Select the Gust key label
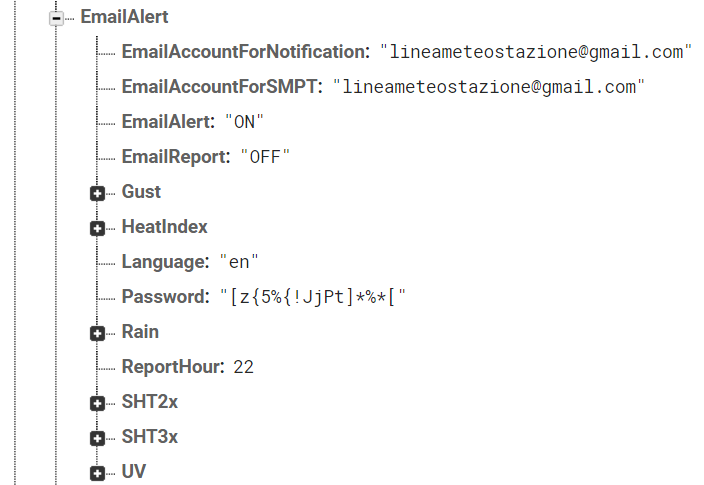704x485 pixels. coord(141,192)
